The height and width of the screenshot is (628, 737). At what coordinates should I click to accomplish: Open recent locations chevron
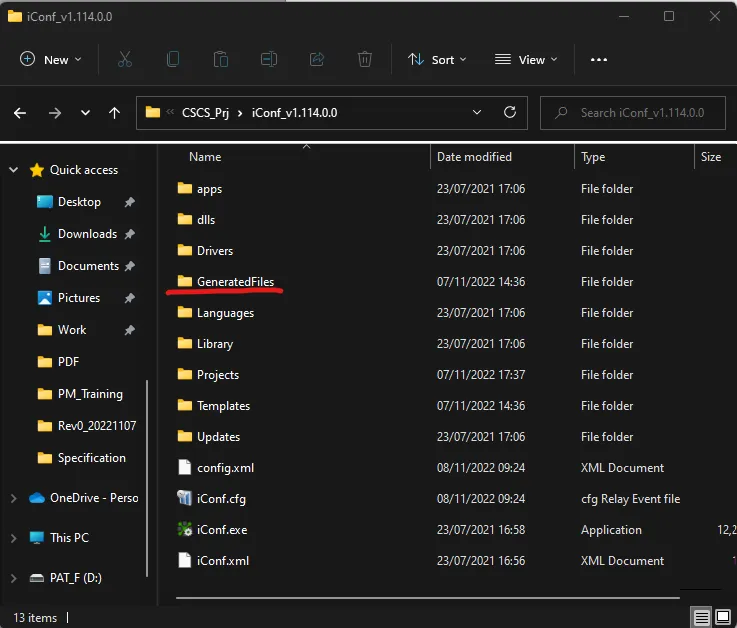(x=85, y=113)
